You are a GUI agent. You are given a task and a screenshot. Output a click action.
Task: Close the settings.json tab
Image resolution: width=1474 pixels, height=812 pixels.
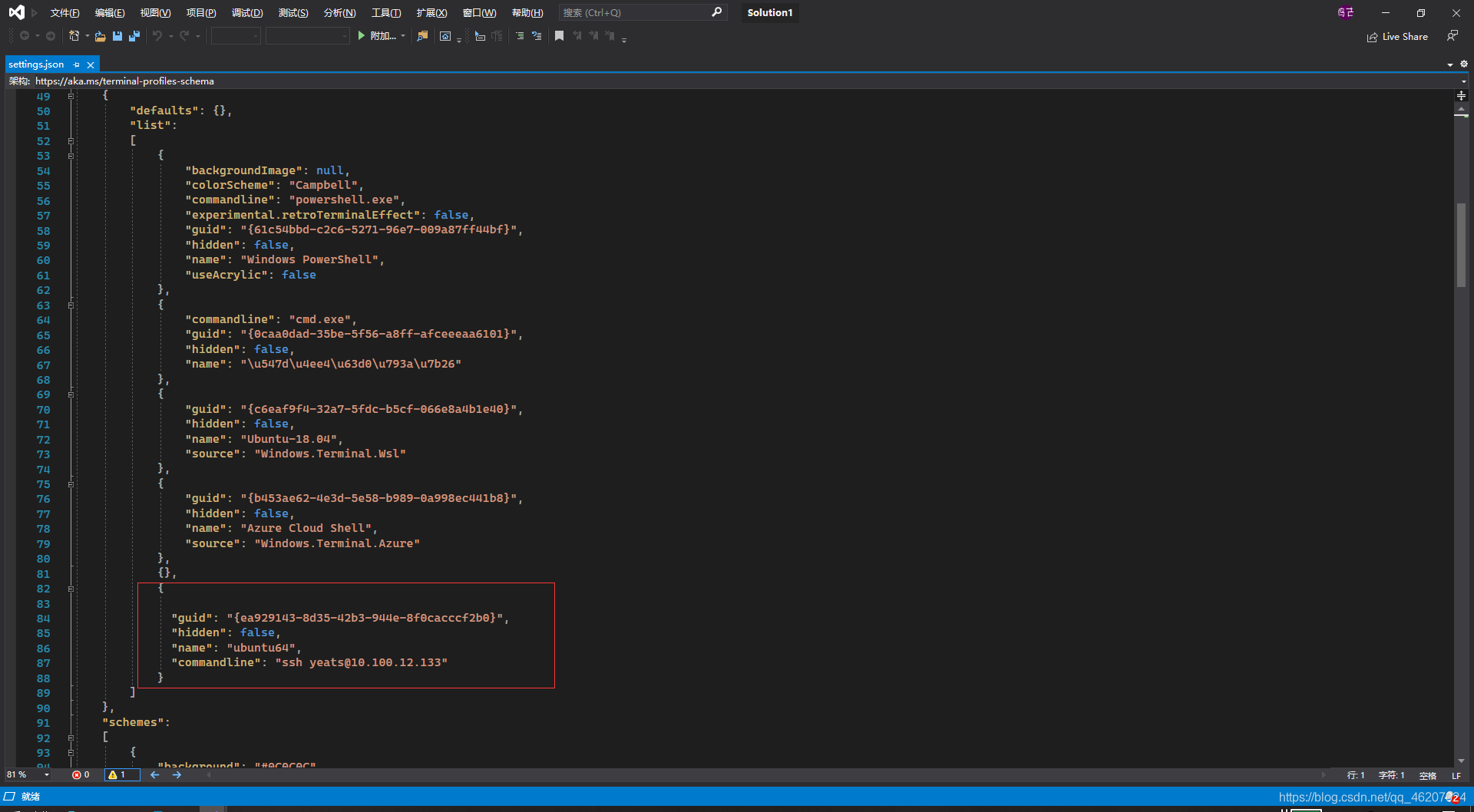(91, 64)
